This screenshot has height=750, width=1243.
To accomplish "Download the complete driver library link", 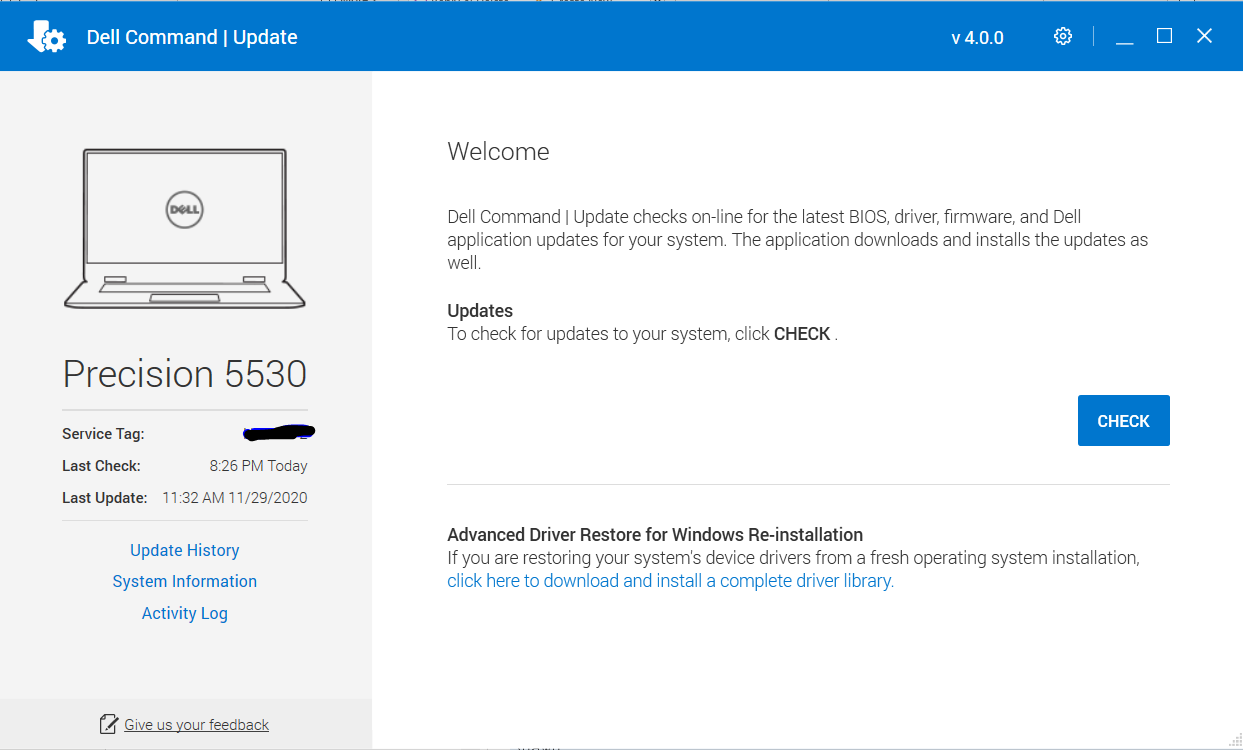I will click(671, 581).
